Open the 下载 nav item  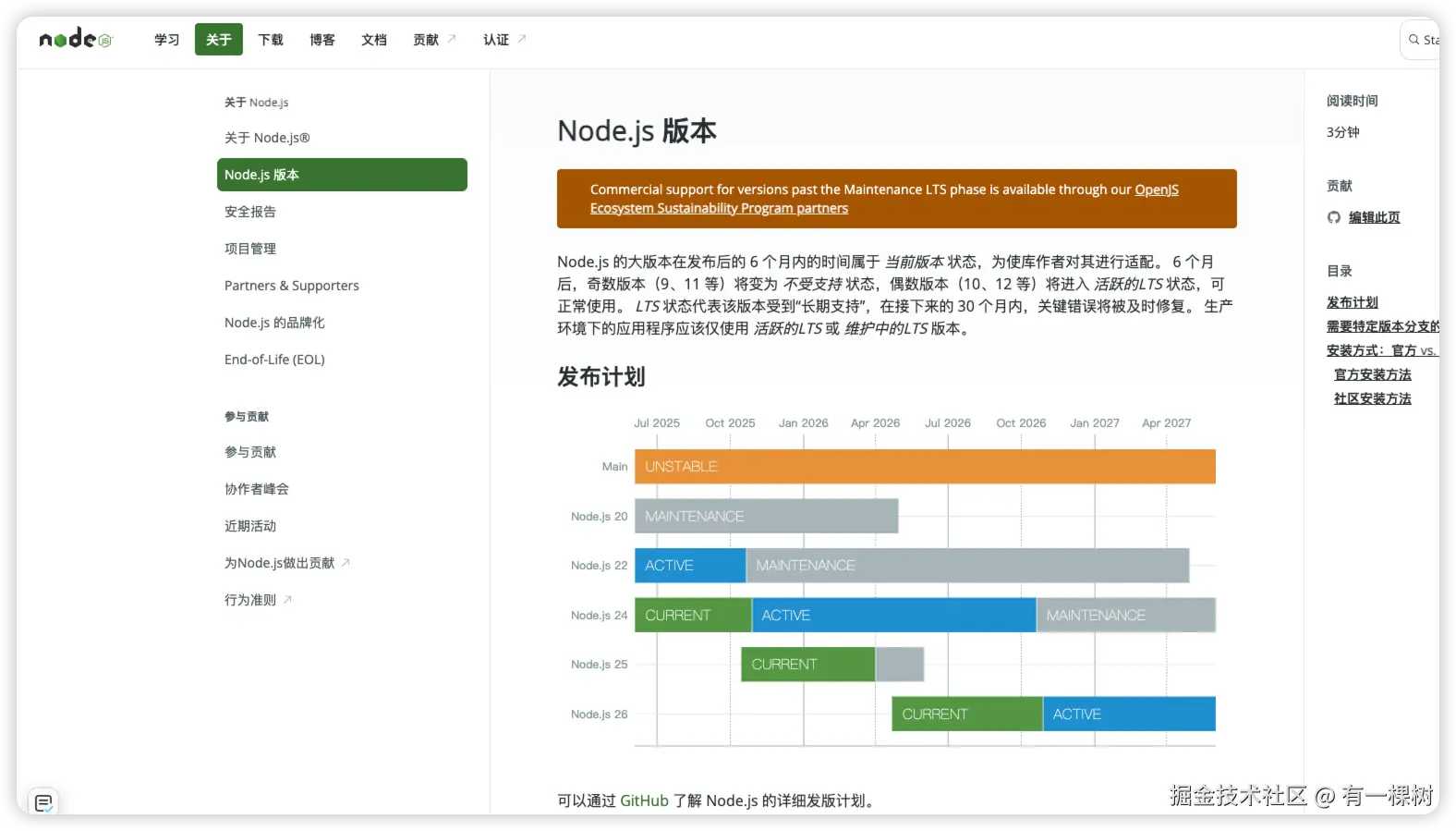tap(271, 40)
